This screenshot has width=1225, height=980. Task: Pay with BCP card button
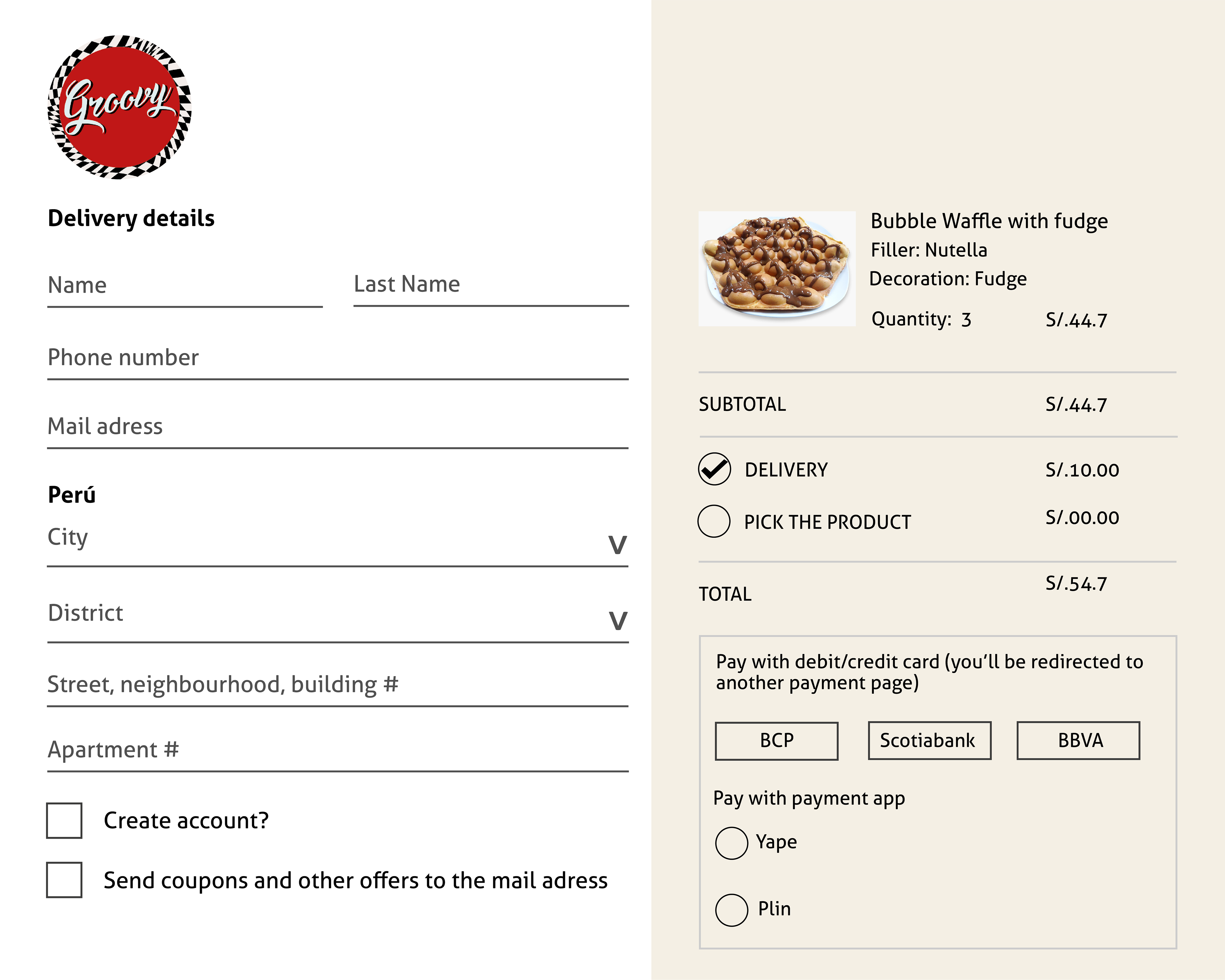776,741
